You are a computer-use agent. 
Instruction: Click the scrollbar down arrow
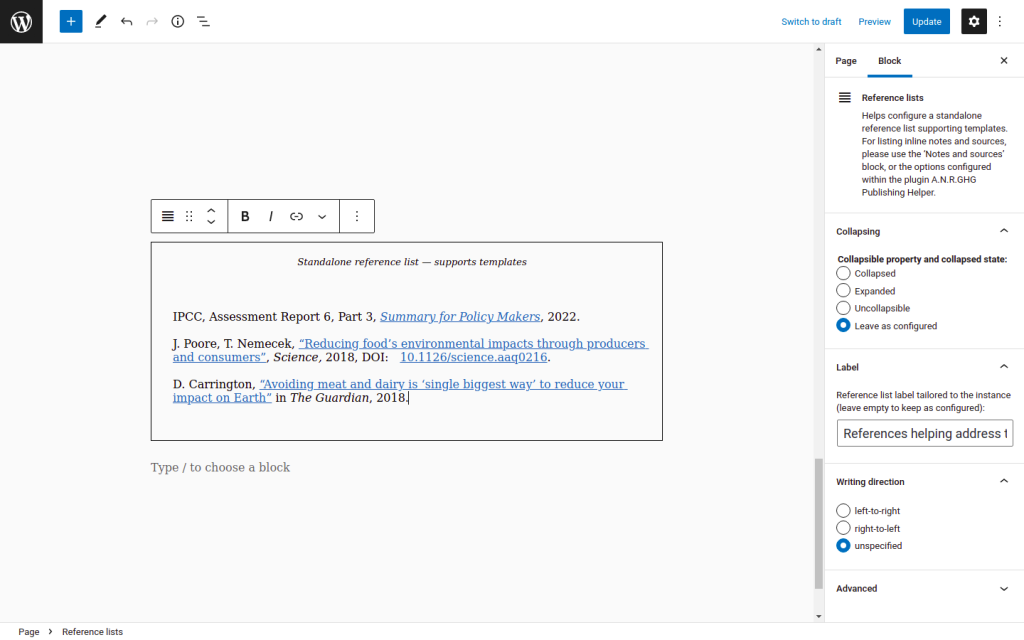818,616
